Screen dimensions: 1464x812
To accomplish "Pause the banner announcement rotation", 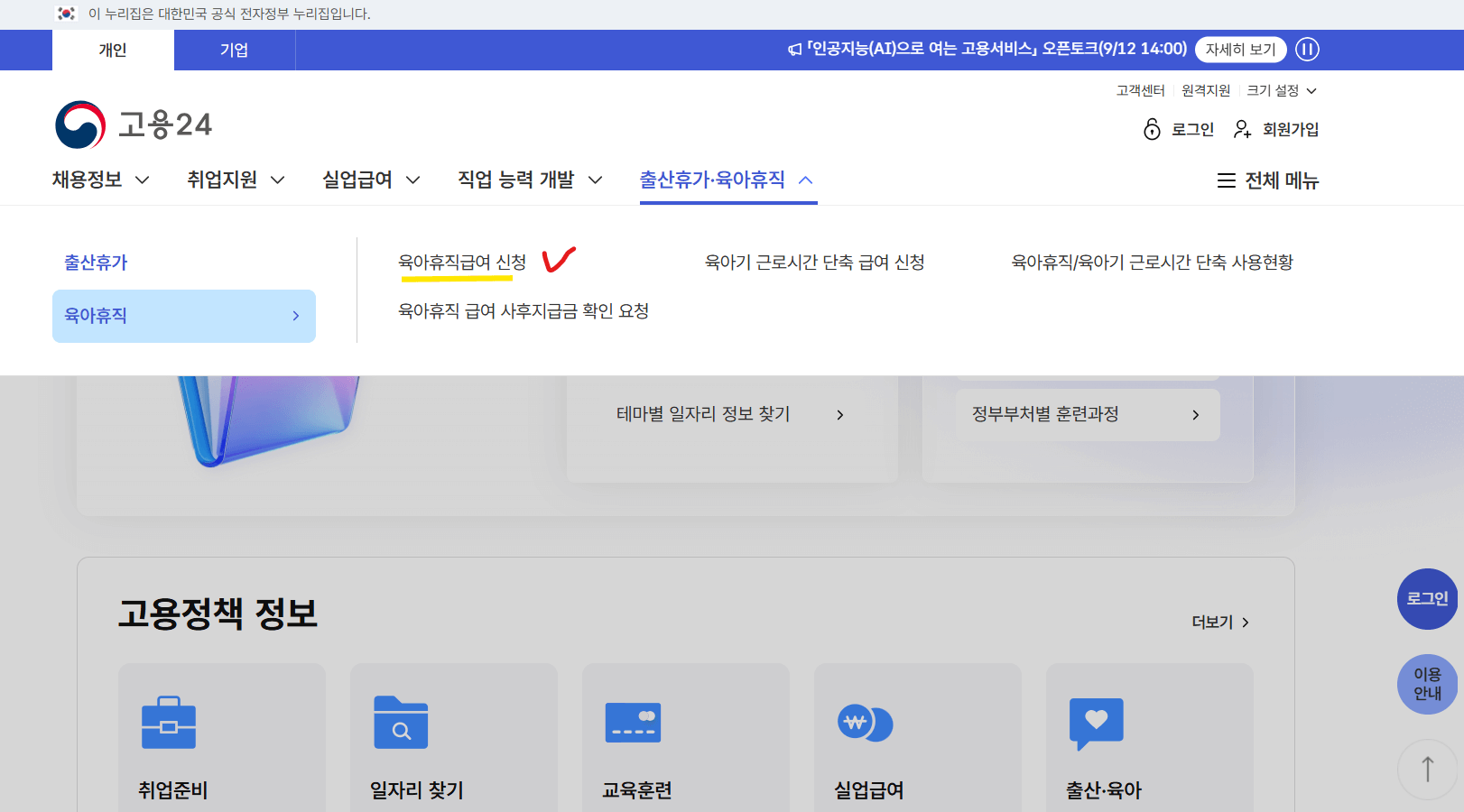I will click(1307, 50).
